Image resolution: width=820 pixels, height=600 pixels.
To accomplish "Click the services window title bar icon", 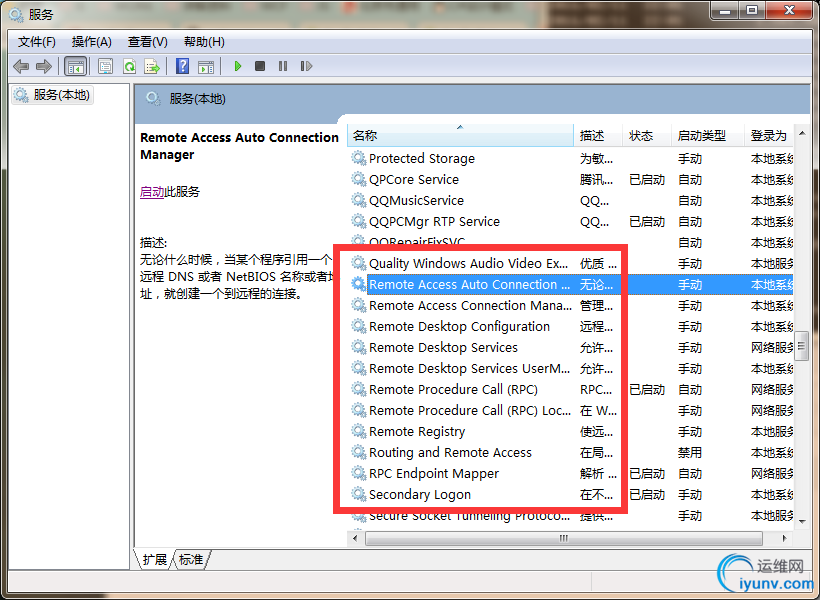I will [x=16, y=14].
